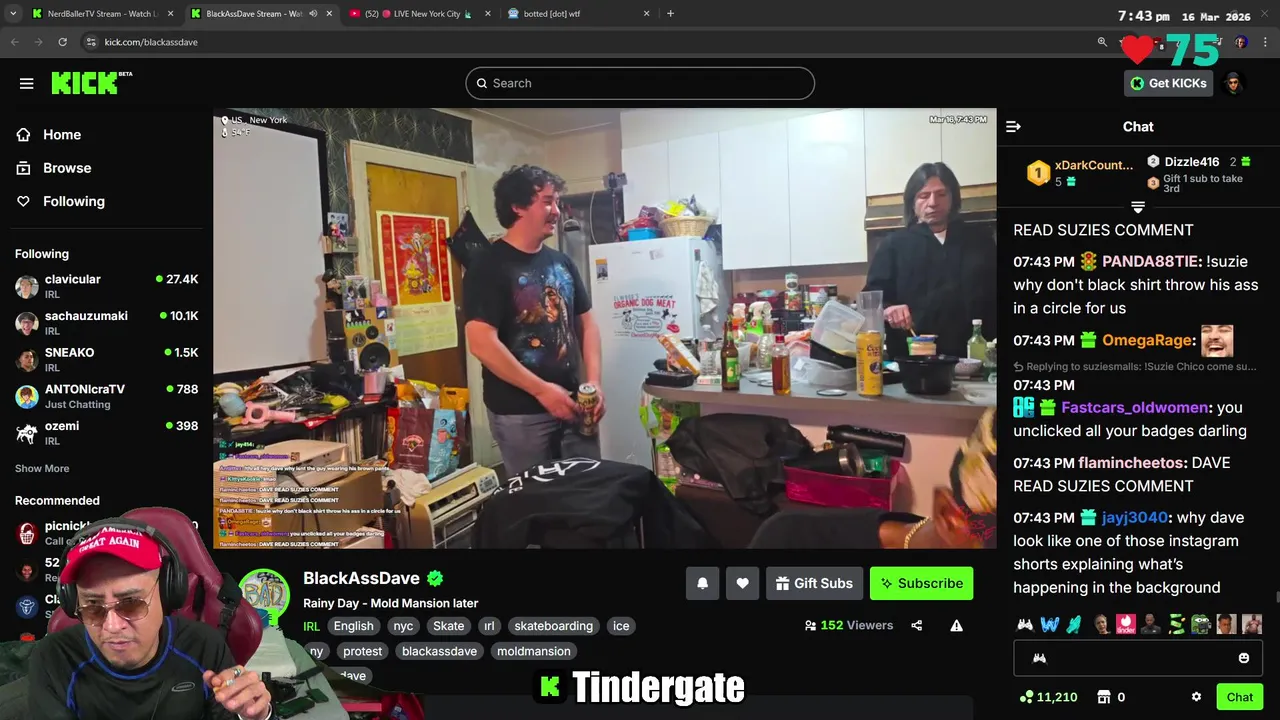Click the Gift Subs button

pos(814,583)
